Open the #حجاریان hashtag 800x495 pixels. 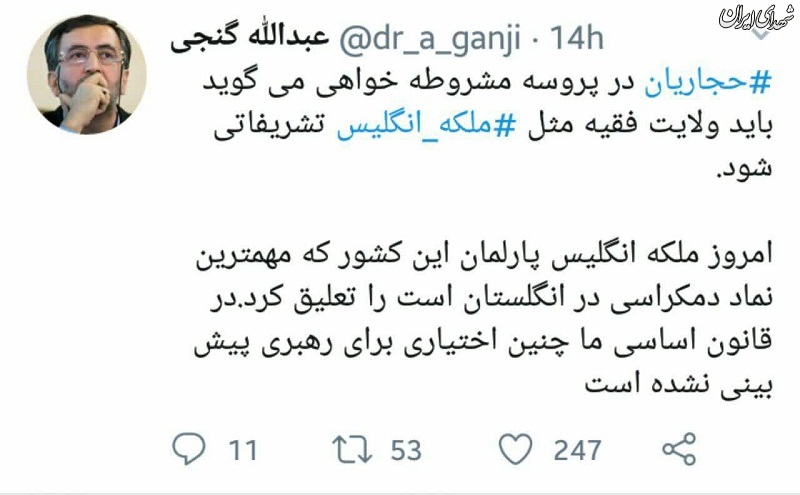click(x=708, y=82)
